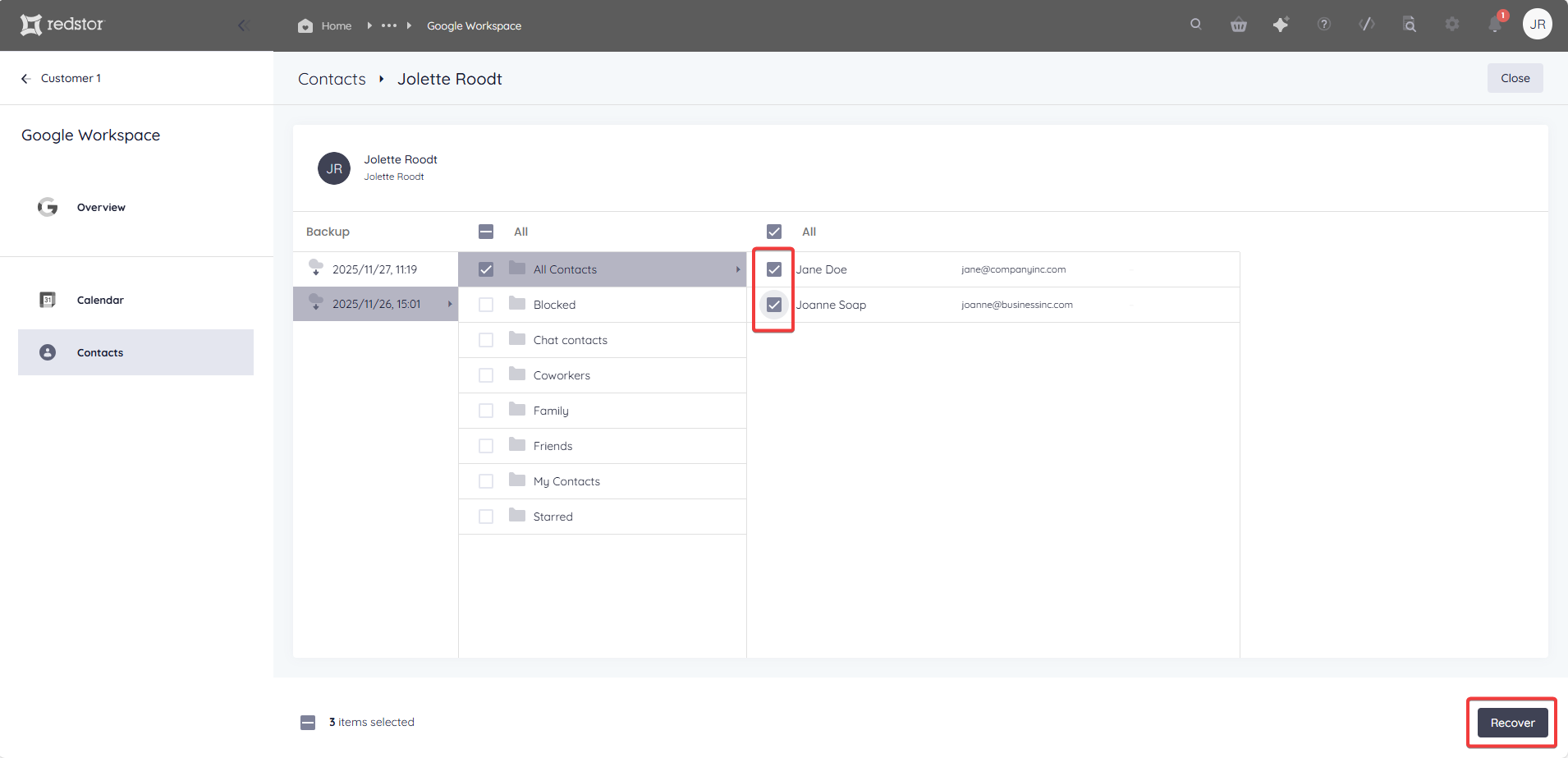Check the Coworkers checkbox
Viewport: 1568px width, 758px height.
486,375
